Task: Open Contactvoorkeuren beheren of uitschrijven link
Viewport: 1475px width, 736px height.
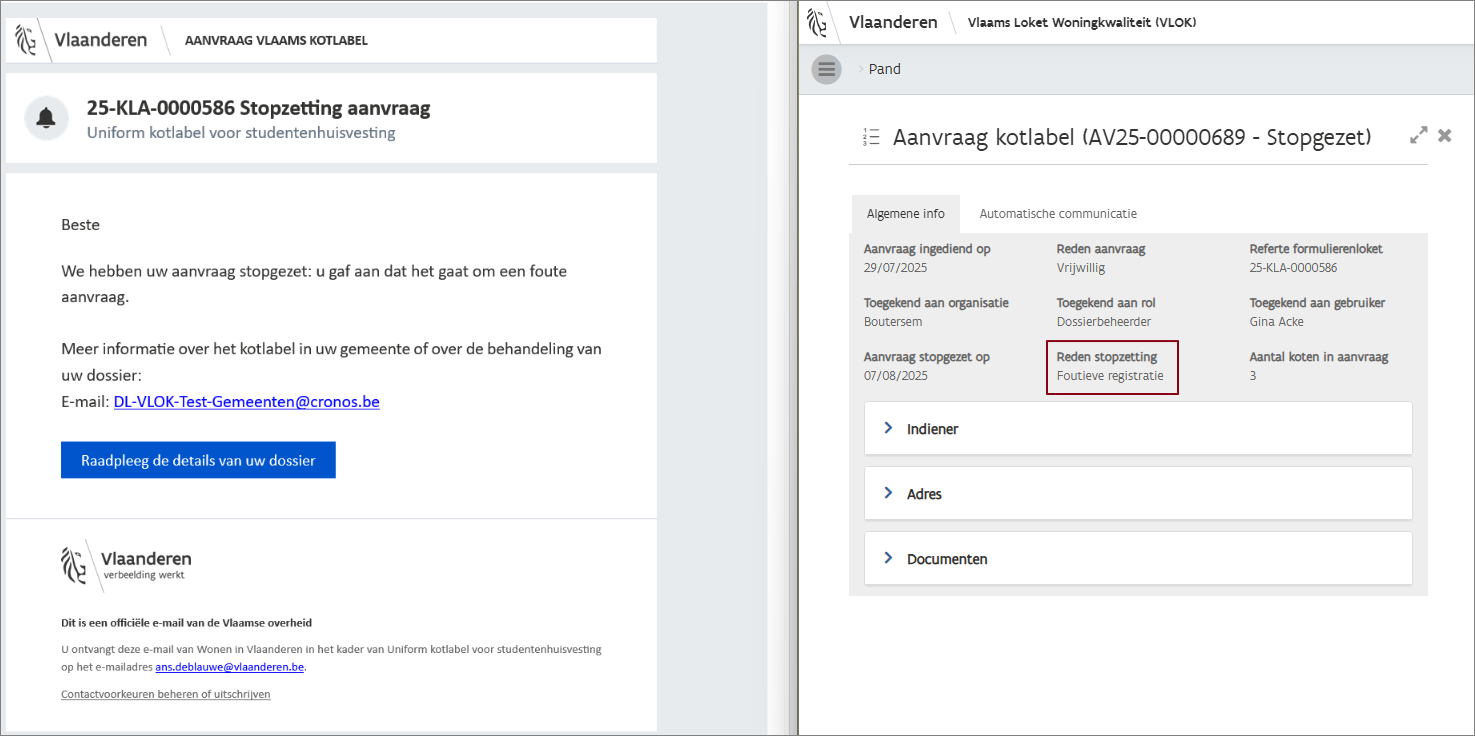Action: (166, 694)
